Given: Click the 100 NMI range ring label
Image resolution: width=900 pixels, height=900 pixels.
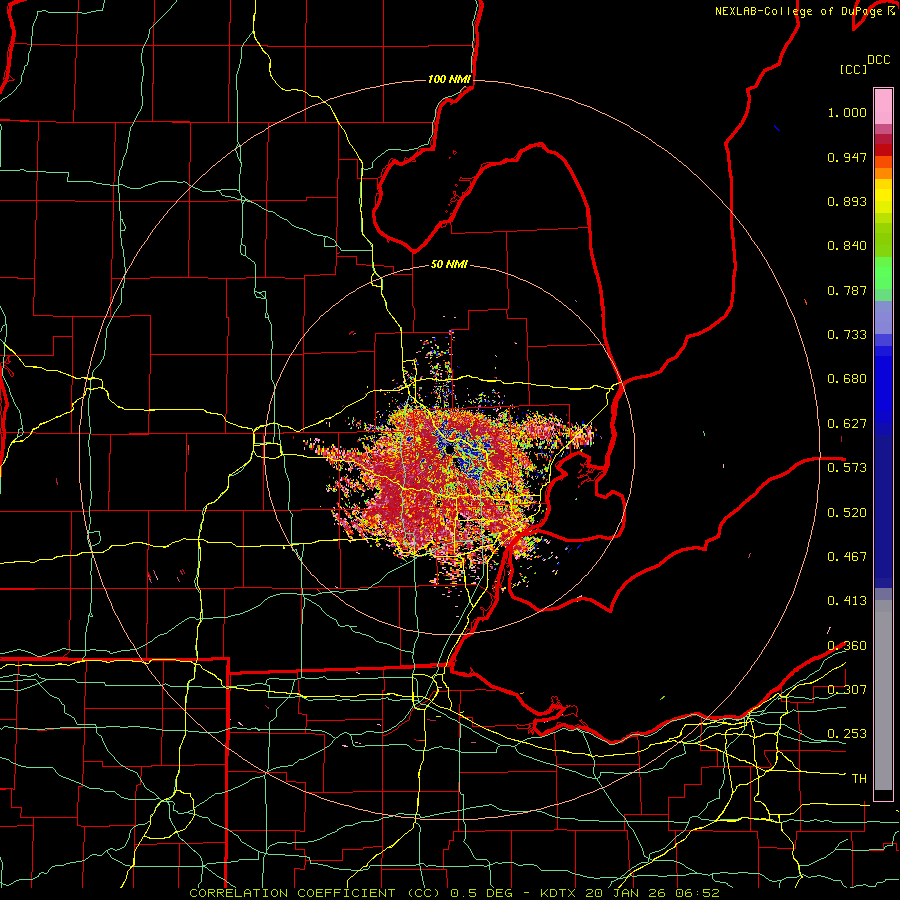Looking at the screenshot, I should tap(449, 79).
